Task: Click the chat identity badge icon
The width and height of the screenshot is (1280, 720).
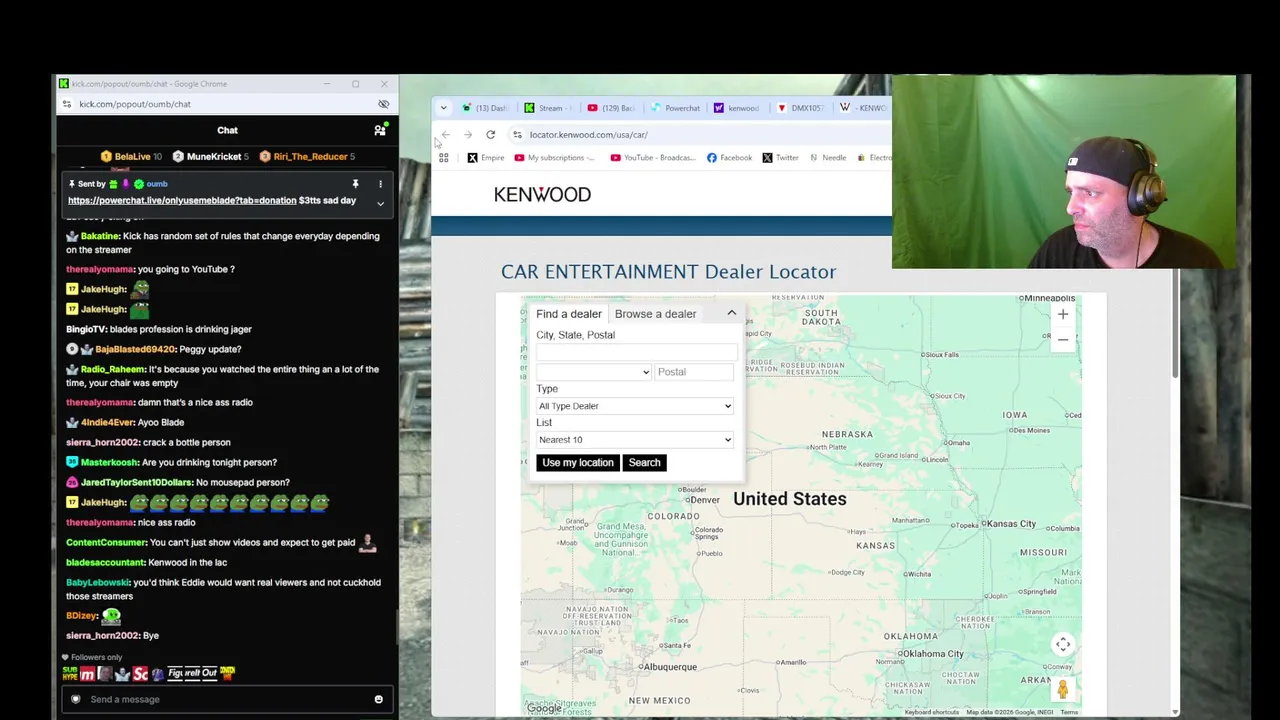Action: click(75, 699)
